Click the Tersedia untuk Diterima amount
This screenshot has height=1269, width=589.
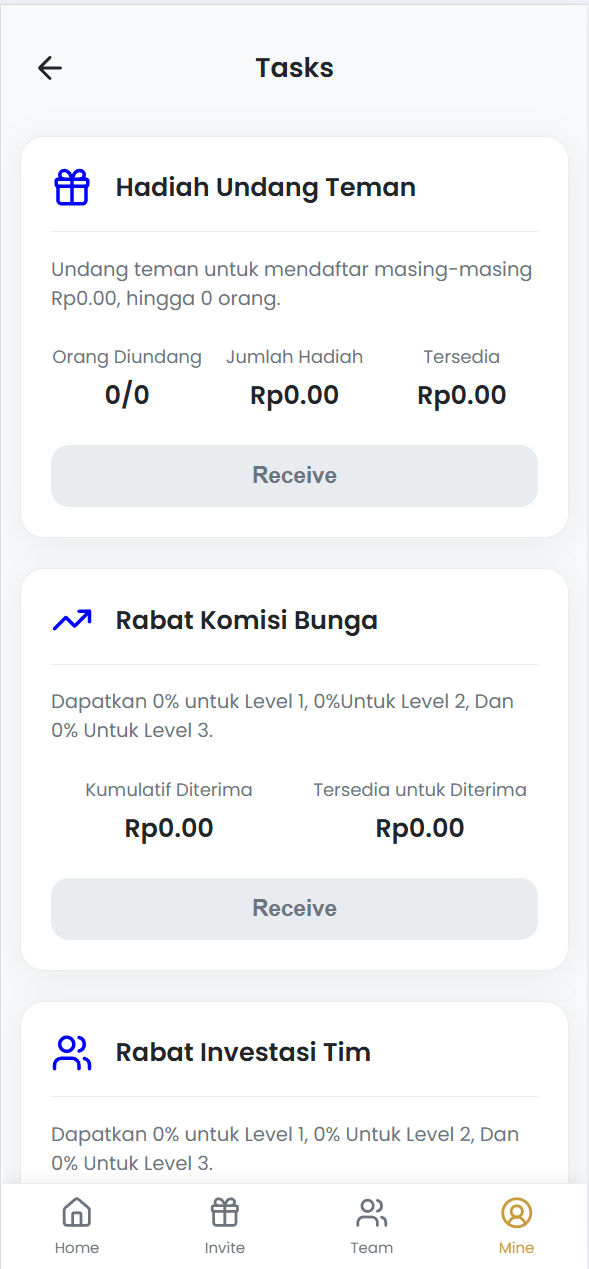420,828
